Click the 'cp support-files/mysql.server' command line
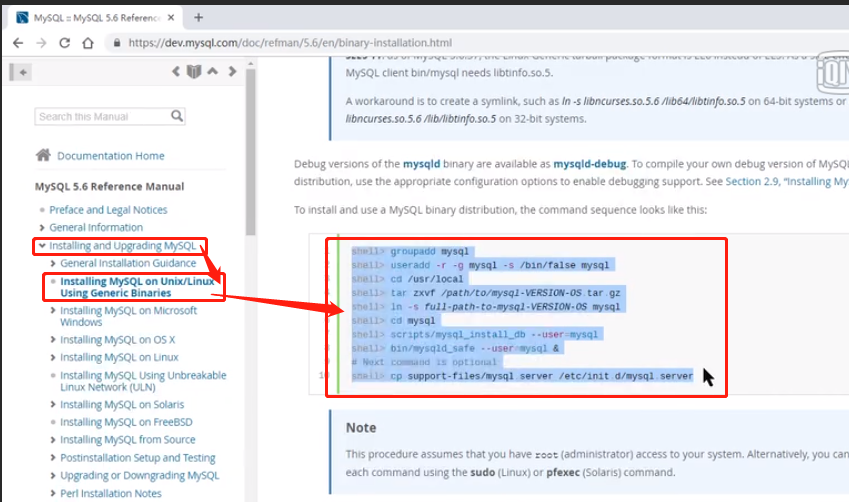This screenshot has height=502, width=849. 523,376
